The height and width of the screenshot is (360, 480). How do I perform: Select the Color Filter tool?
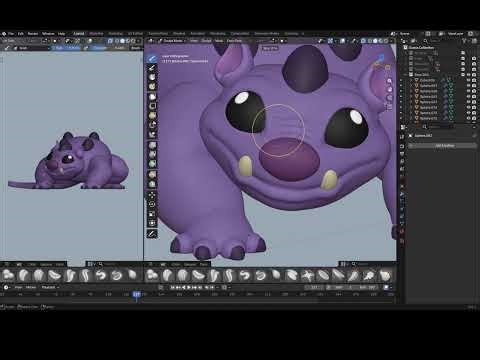pos(152,164)
